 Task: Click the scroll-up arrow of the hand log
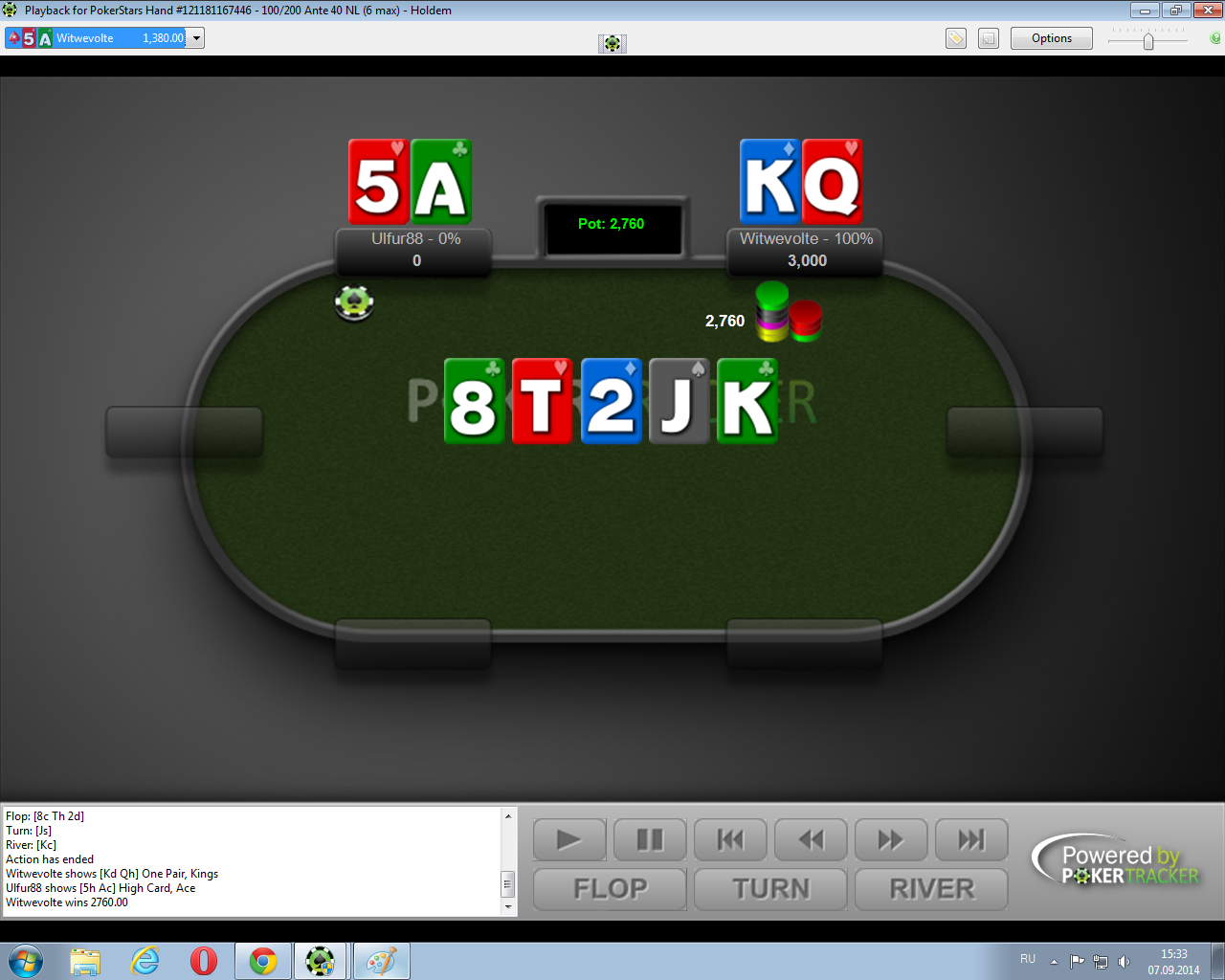coord(508,815)
